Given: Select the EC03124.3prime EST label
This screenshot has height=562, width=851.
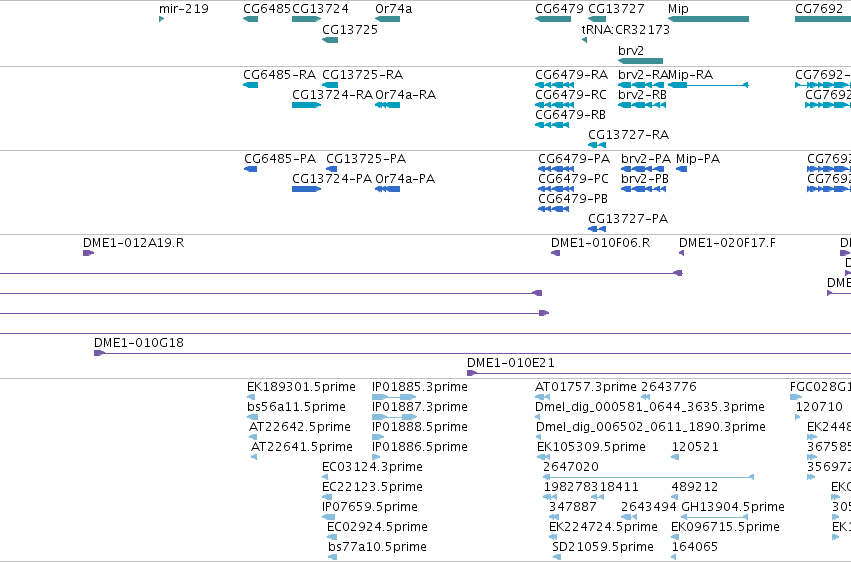Looking at the screenshot, I should point(372,467).
